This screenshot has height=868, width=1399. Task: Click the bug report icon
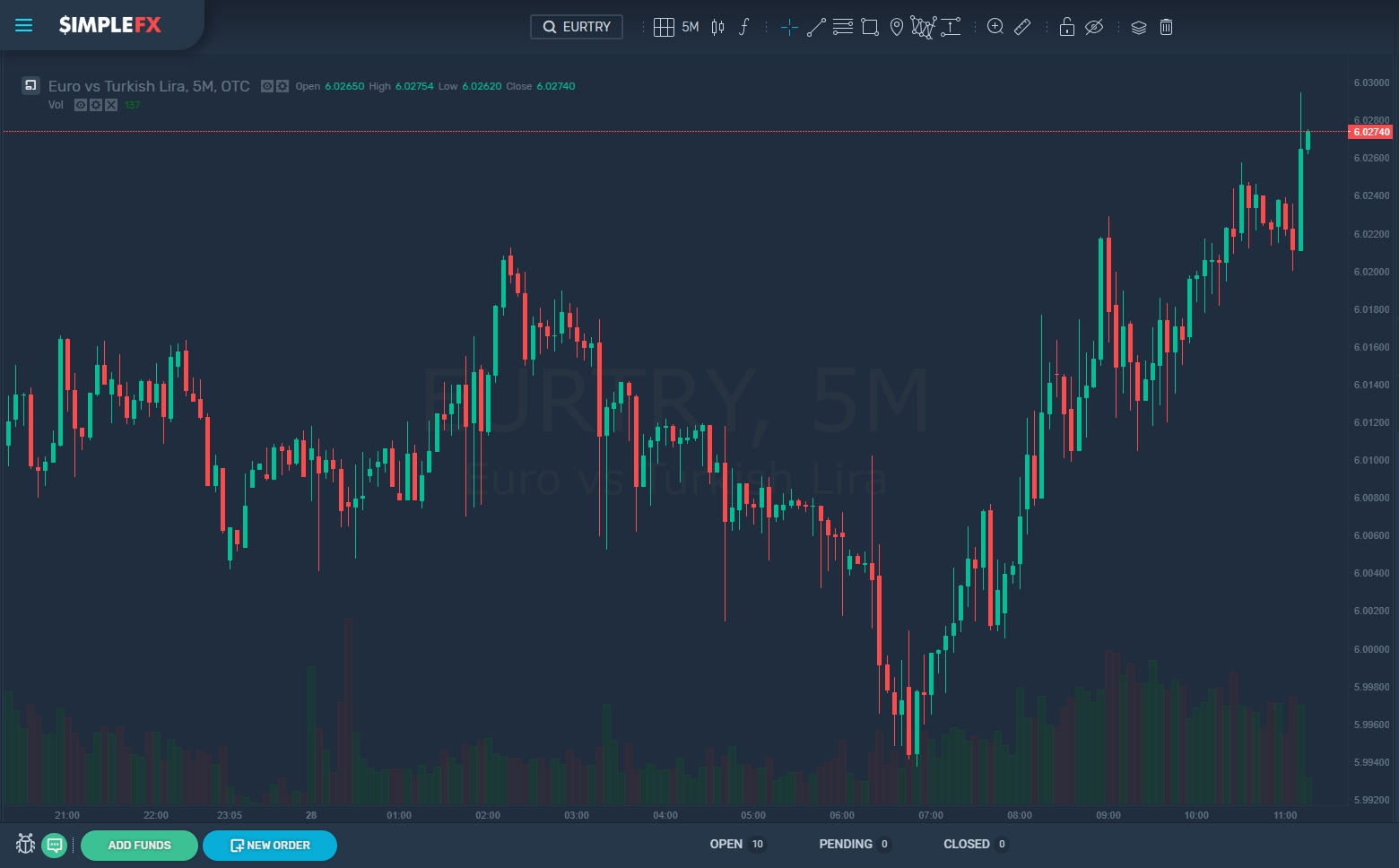pos(25,845)
